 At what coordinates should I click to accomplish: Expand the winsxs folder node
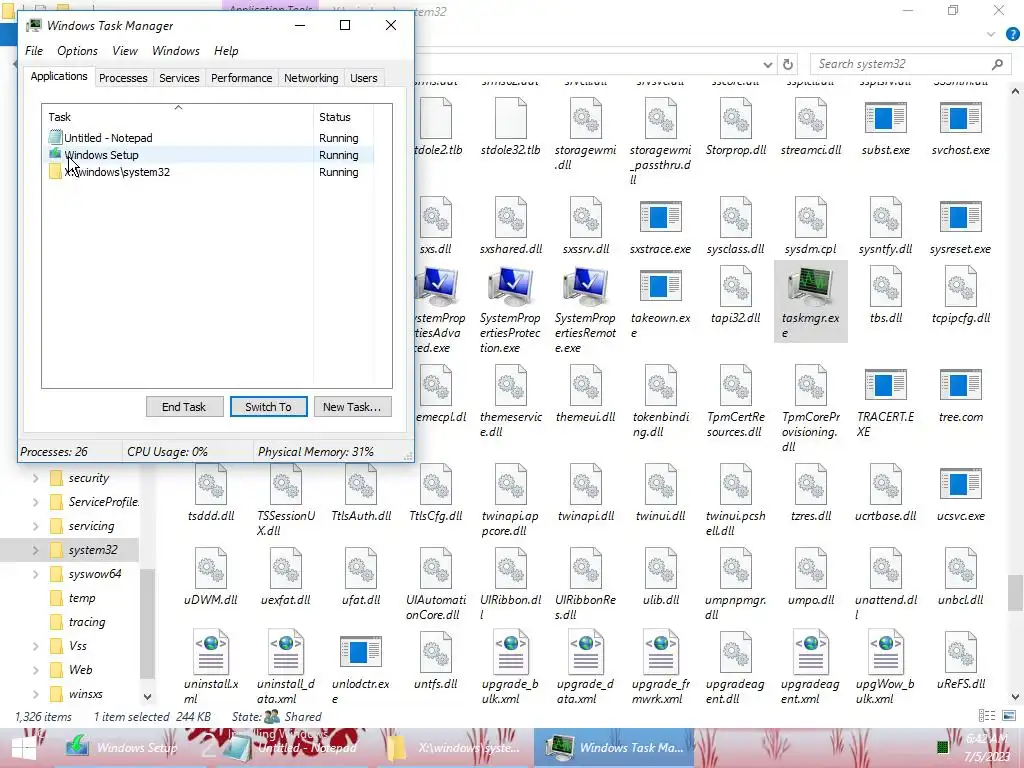click(x=36, y=694)
